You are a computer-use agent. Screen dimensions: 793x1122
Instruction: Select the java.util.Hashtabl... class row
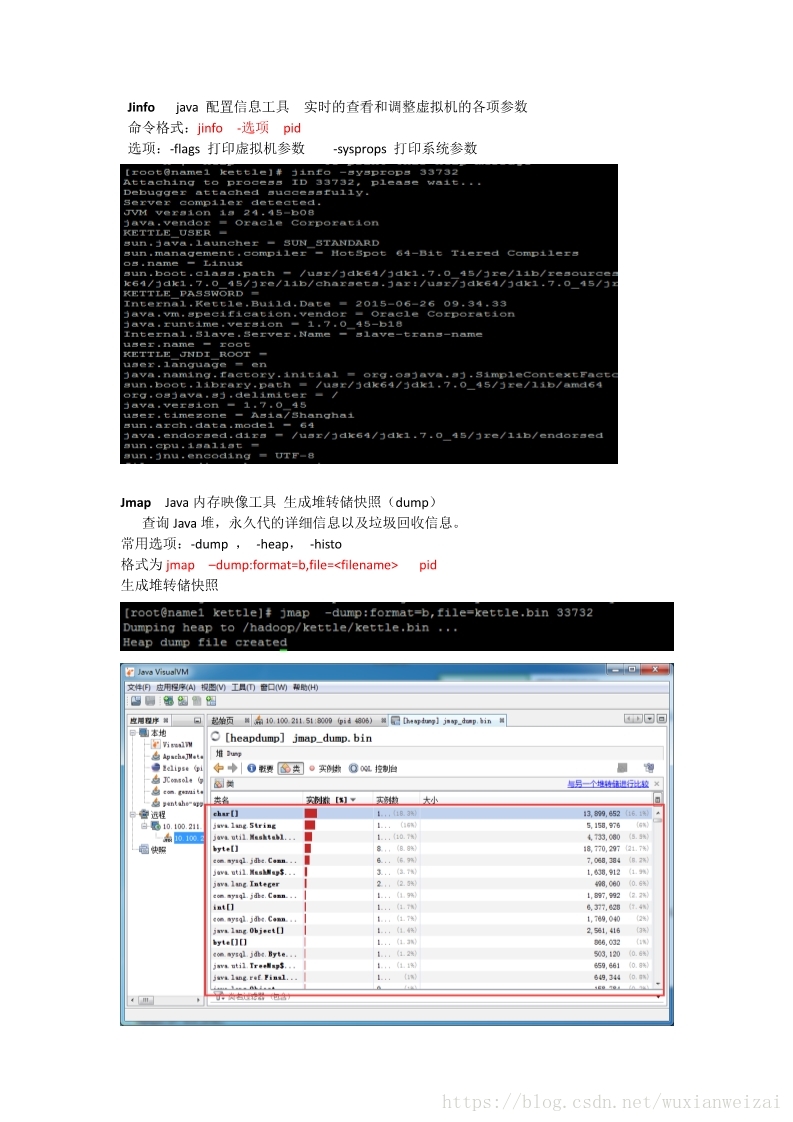[432, 837]
